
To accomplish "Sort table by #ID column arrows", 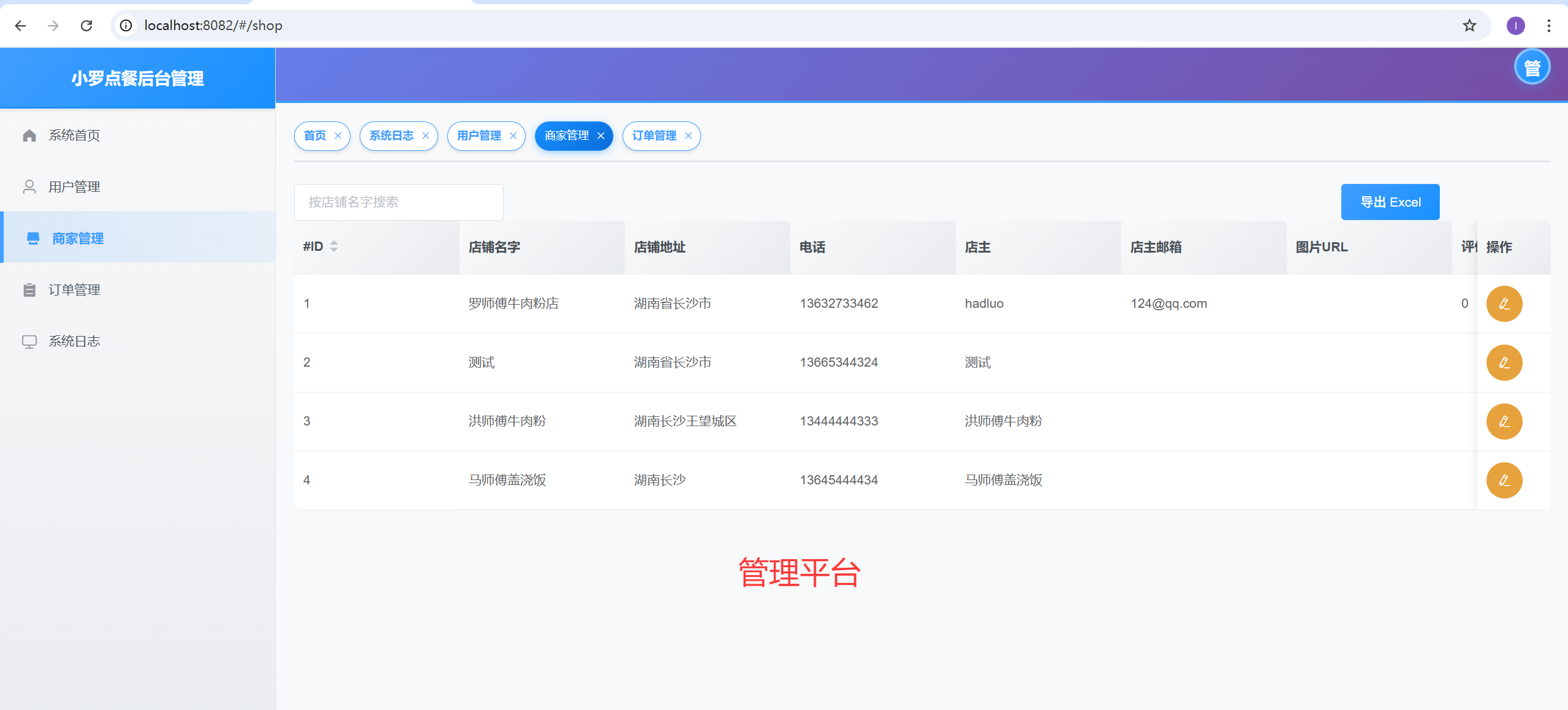I will tap(334, 246).
